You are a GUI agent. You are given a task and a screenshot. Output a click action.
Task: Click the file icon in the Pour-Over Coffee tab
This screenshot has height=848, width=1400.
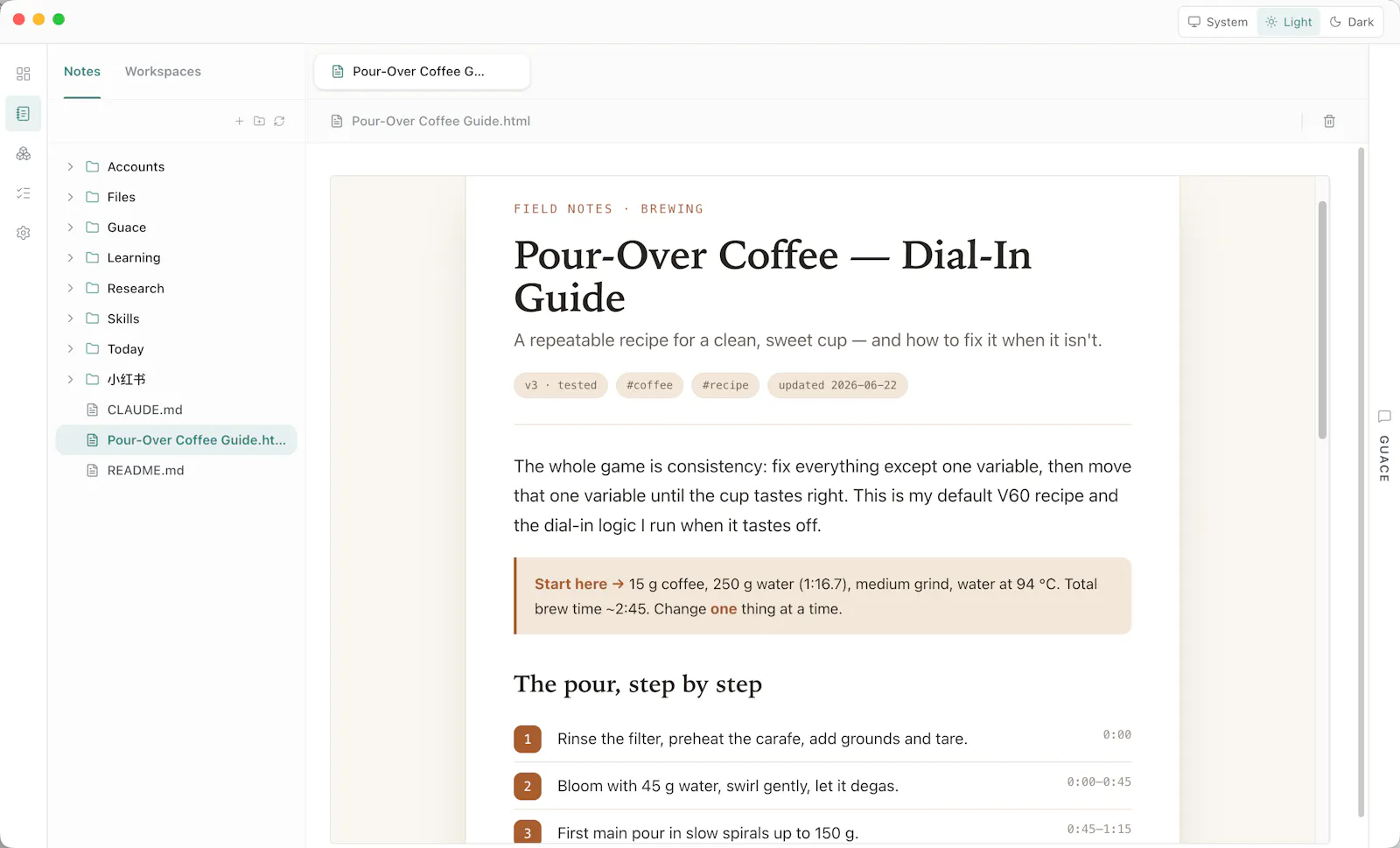coord(338,72)
